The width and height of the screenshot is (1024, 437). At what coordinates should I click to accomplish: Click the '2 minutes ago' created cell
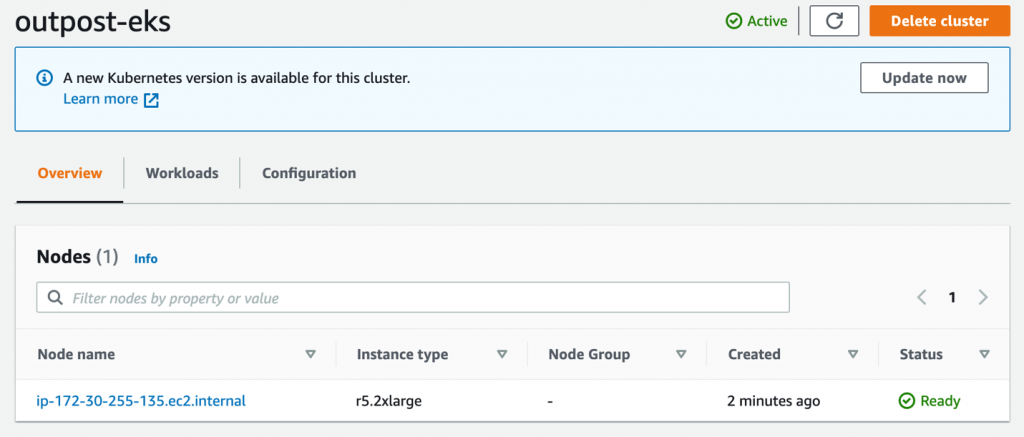(774, 401)
